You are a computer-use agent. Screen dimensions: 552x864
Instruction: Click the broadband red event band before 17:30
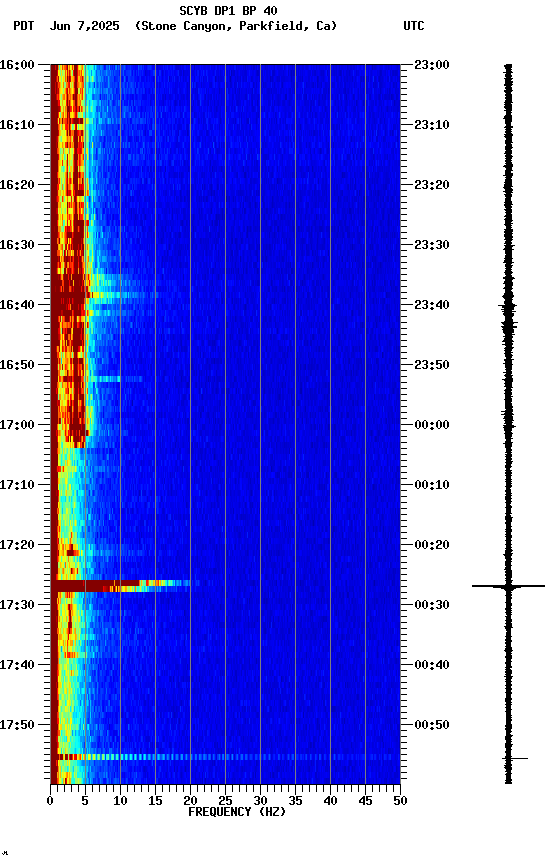click(121, 586)
